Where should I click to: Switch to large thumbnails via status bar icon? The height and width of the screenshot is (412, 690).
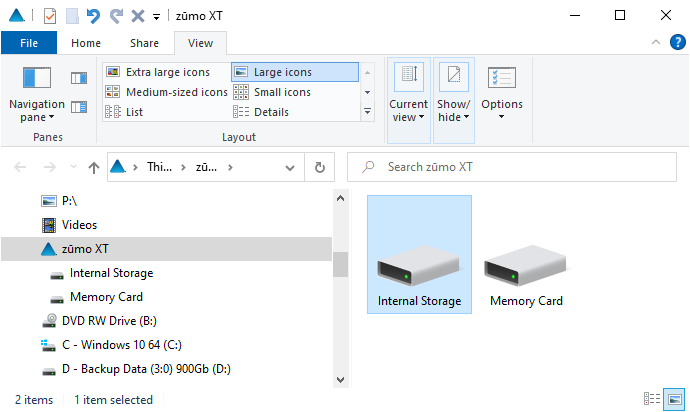tap(674, 399)
